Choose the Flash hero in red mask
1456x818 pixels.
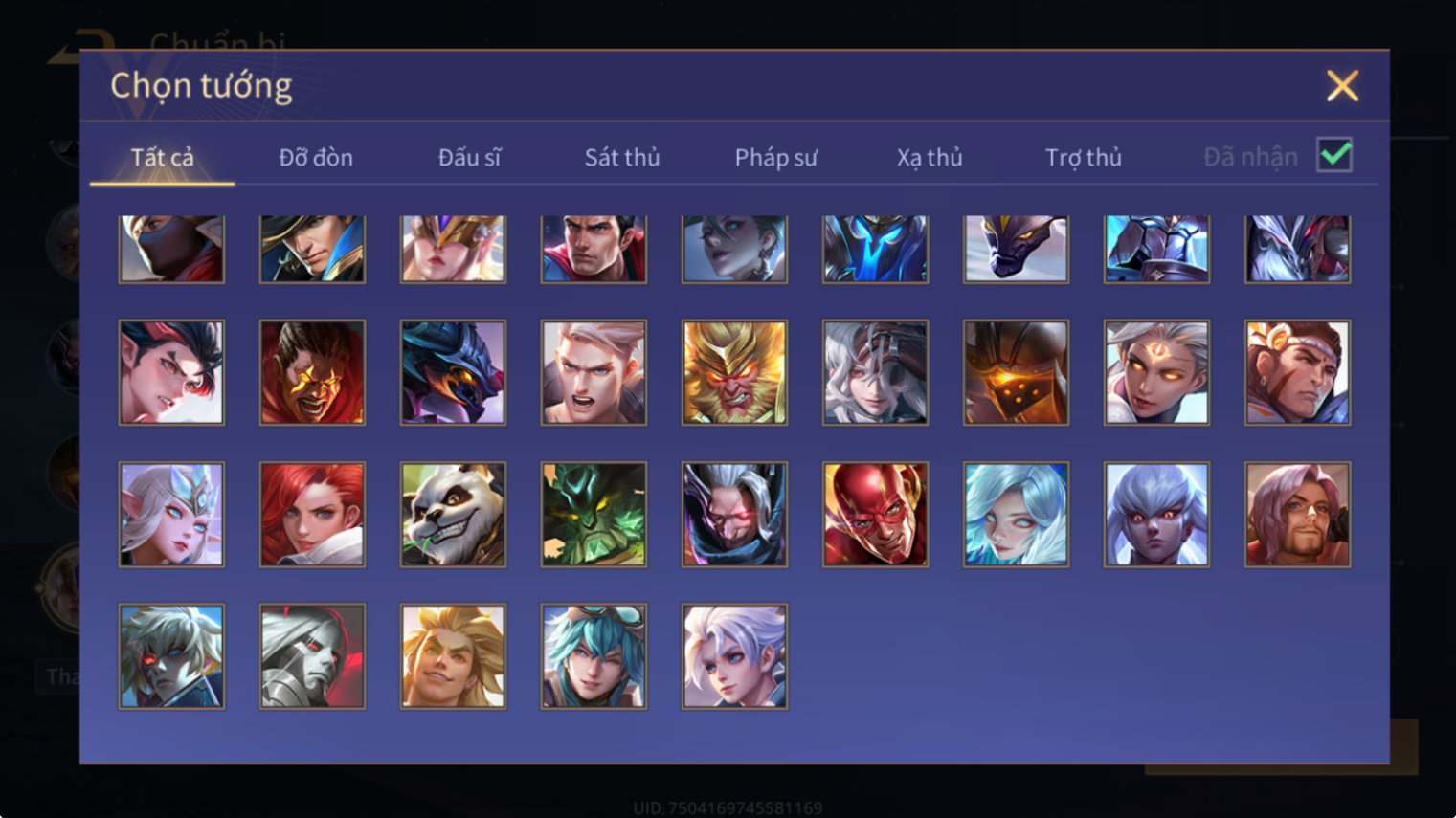coord(875,515)
